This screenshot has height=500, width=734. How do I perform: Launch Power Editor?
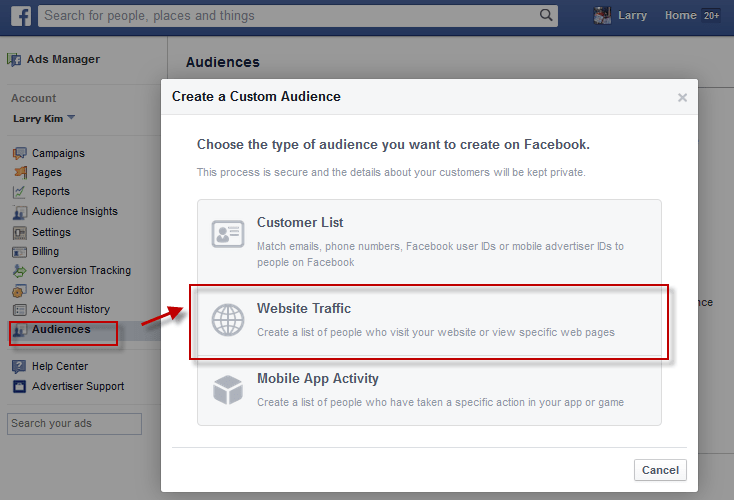[63, 290]
